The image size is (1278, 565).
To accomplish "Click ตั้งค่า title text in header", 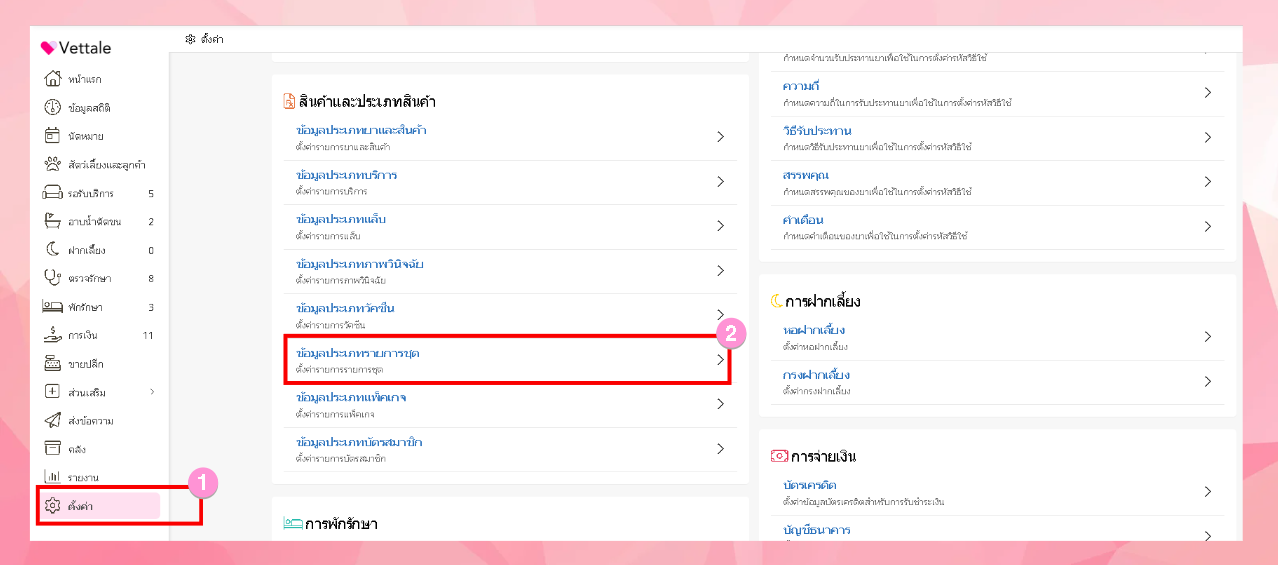I will (212, 39).
